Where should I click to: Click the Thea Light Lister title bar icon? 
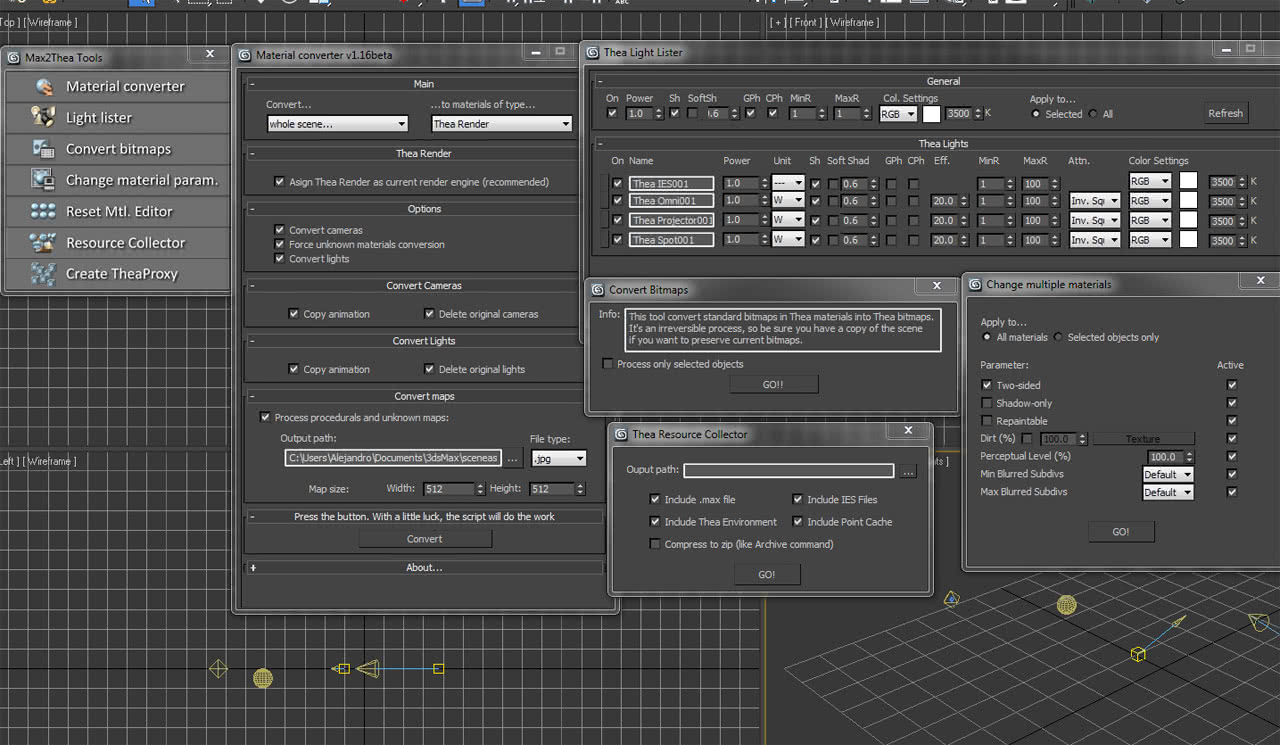pos(593,52)
